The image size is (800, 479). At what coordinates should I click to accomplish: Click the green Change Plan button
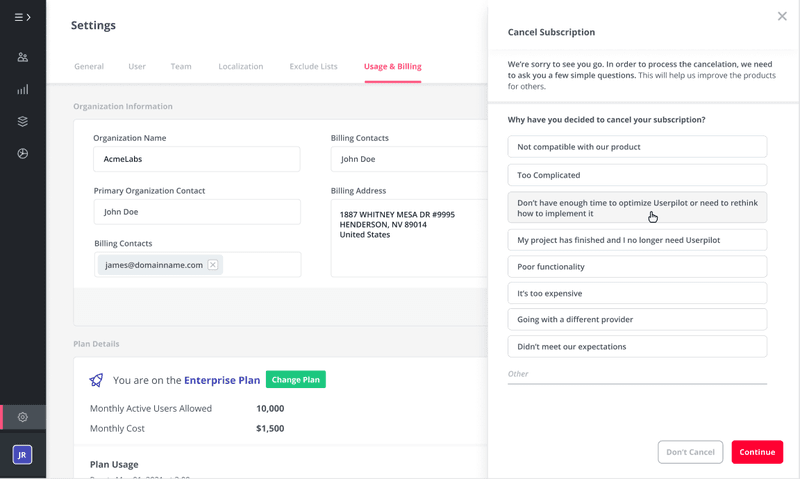(295, 380)
